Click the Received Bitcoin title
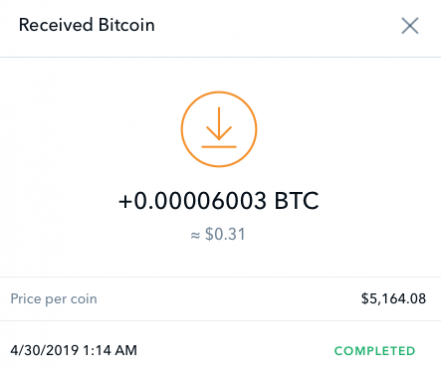 87,25
